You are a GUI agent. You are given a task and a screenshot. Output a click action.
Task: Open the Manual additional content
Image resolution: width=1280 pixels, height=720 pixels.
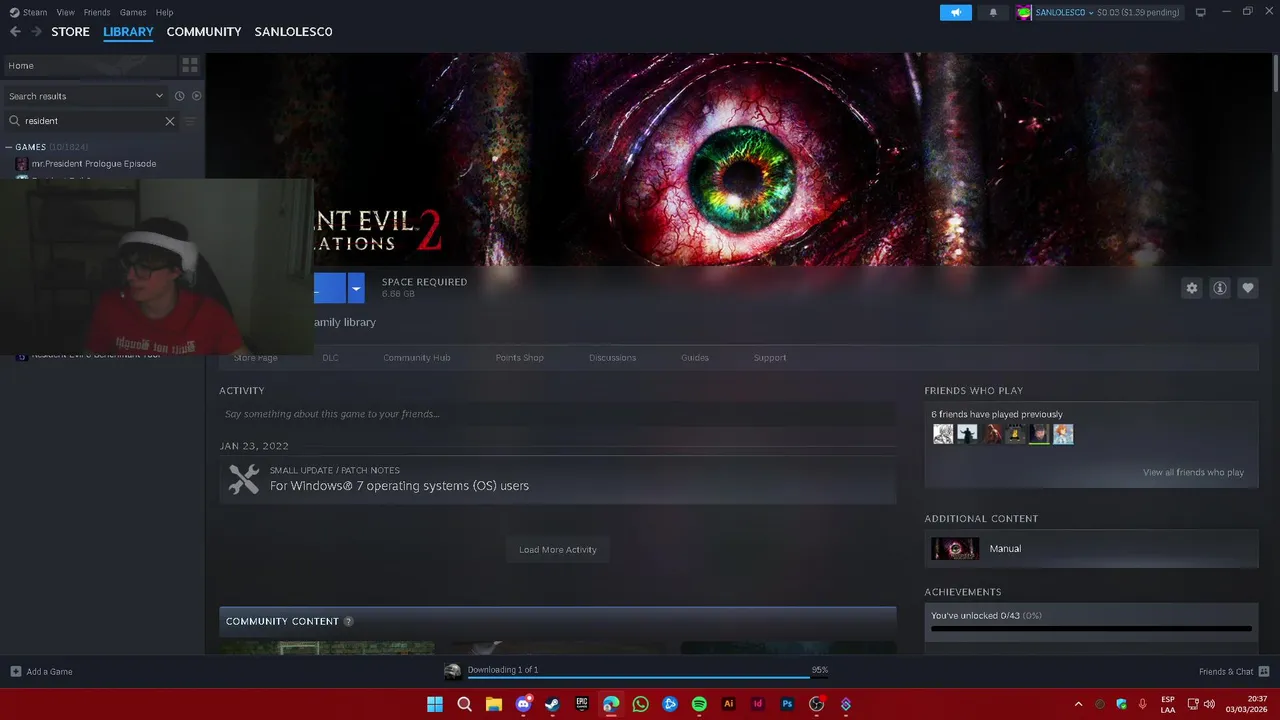(x=1091, y=548)
